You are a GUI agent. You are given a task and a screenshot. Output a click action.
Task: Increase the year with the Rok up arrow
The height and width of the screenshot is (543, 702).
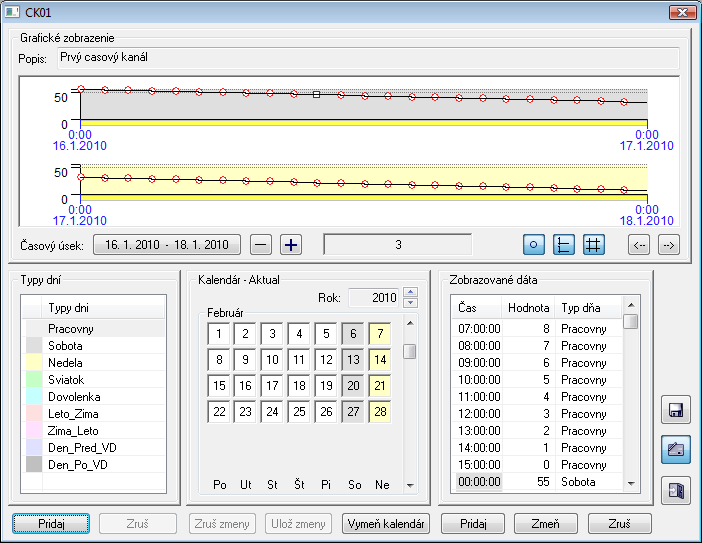point(410,292)
